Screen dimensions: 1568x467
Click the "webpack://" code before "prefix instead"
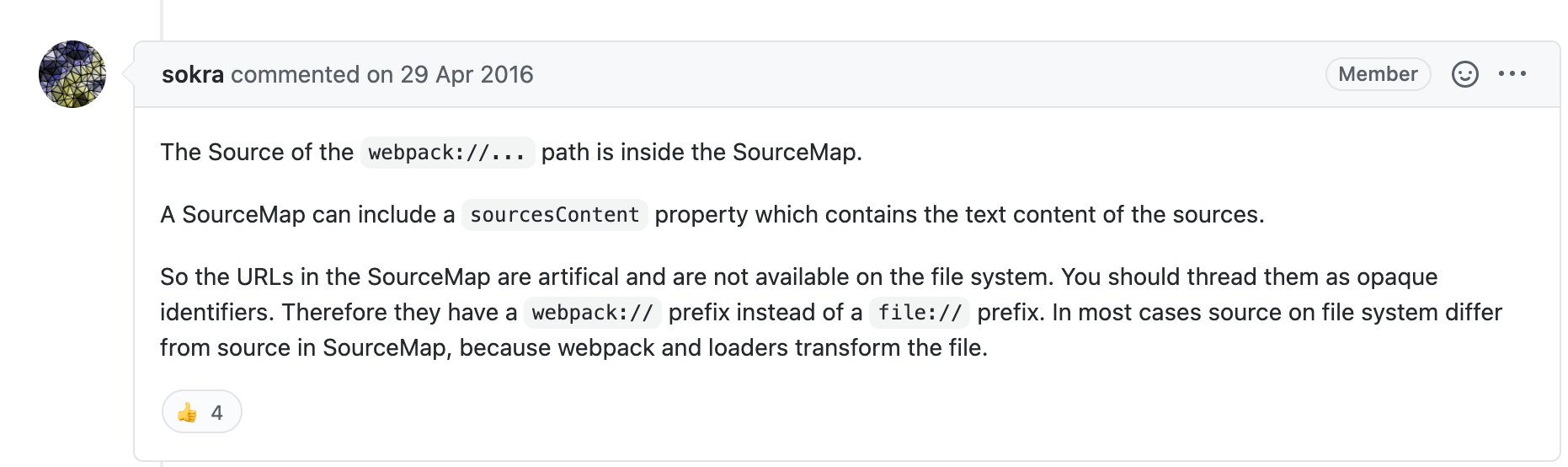(x=593, y=313)
